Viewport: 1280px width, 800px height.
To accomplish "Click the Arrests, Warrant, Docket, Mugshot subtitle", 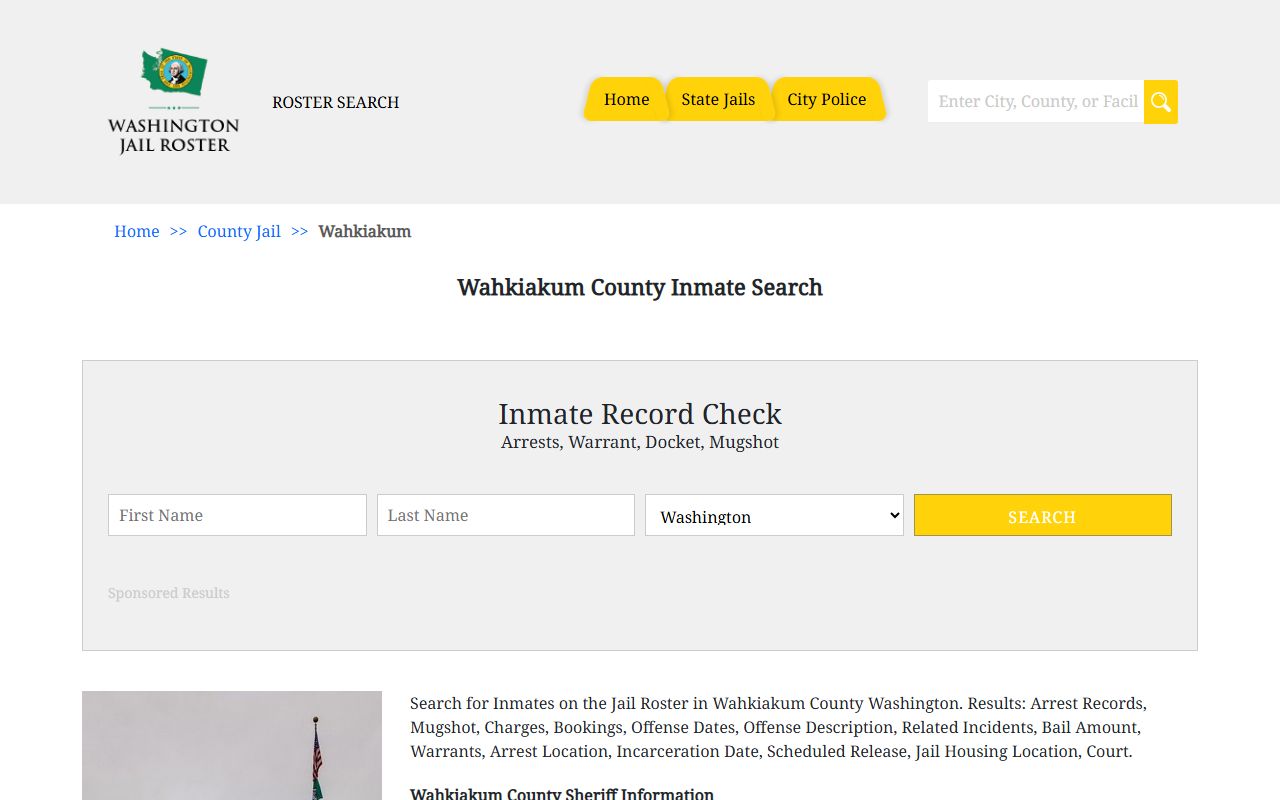I will point(640,442).
